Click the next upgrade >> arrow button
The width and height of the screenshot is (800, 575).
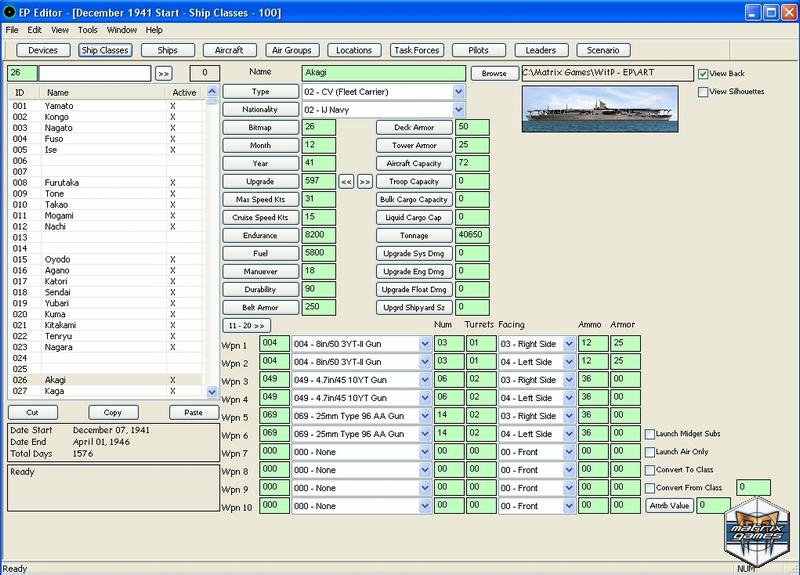[365, 182]
